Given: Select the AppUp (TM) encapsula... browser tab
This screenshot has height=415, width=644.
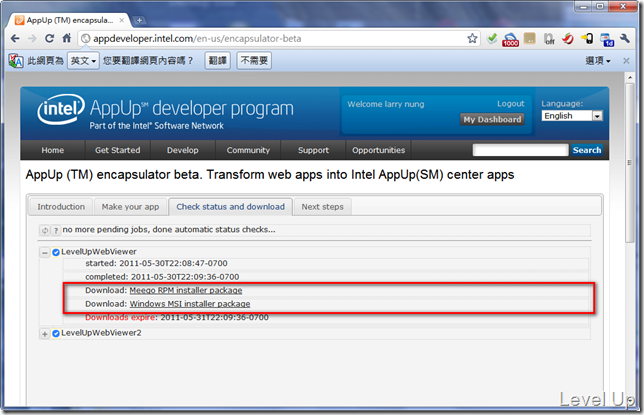Looking at the screenshot, I should click(70, 20).
